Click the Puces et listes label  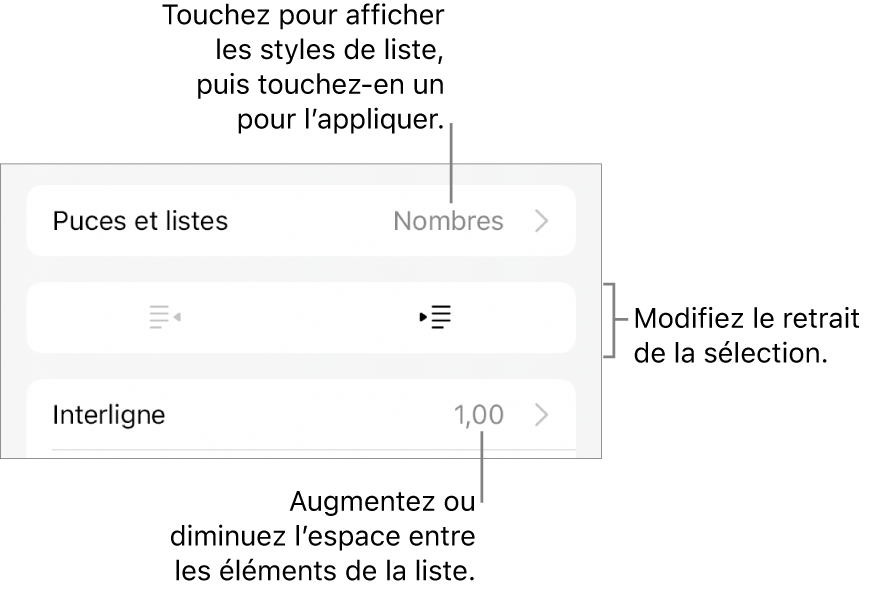tap(141, 221)
